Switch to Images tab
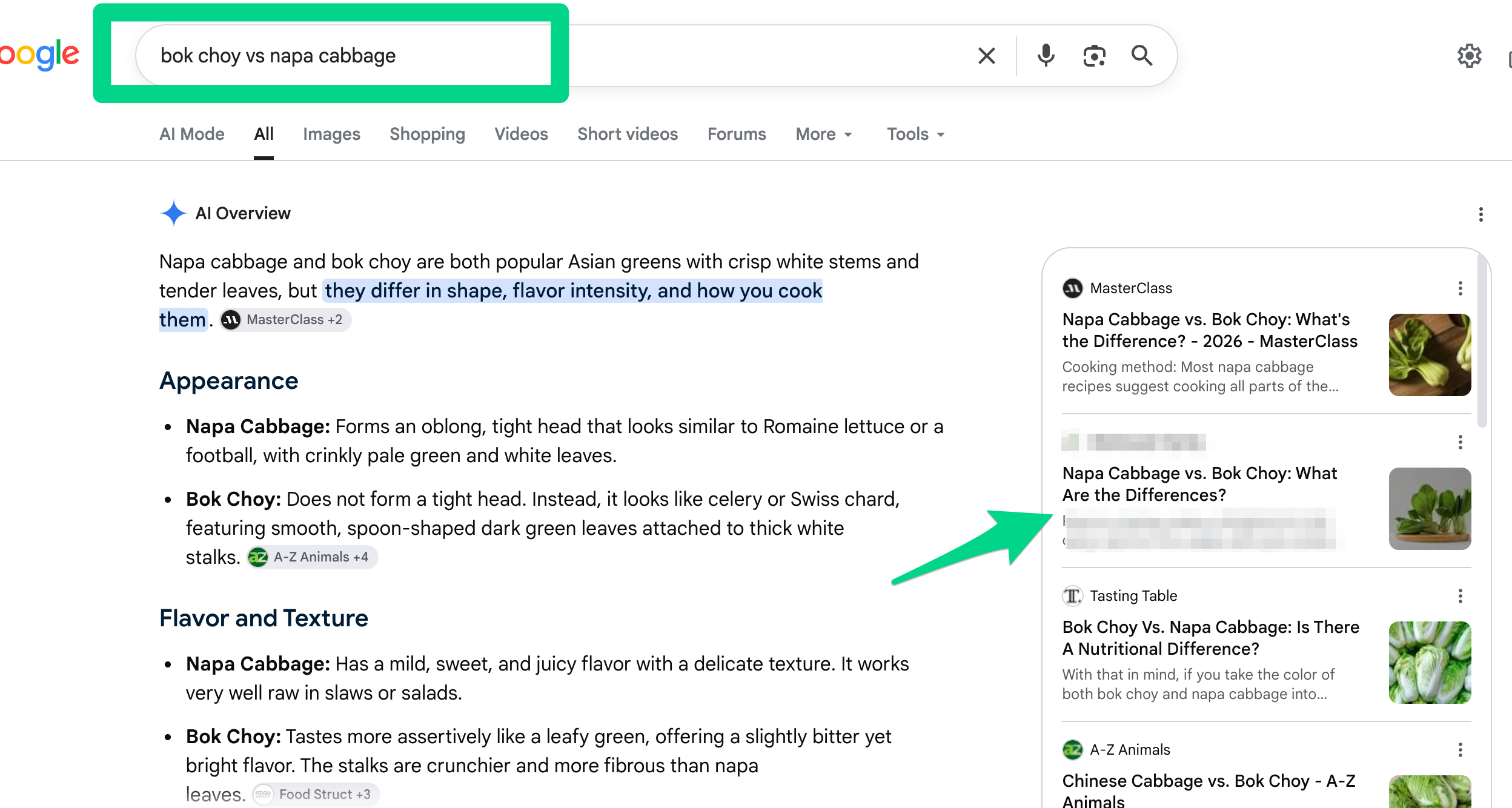 click(331, 134)
